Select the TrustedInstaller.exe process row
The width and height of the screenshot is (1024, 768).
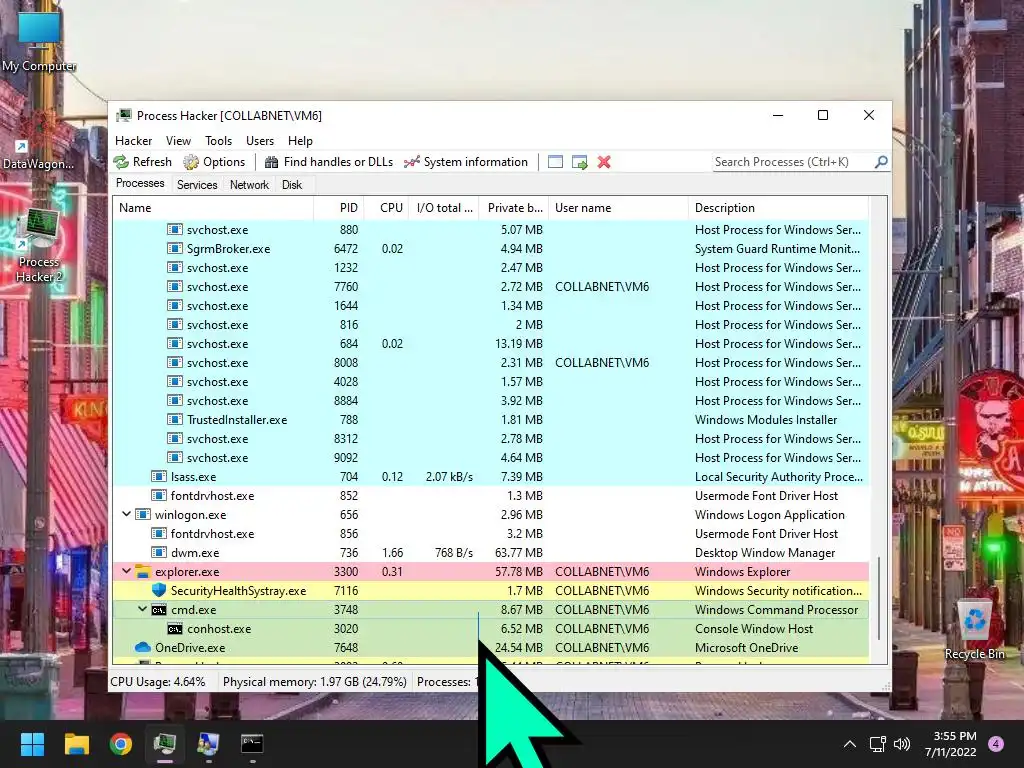pyautogui.click(x=491, y=420)
